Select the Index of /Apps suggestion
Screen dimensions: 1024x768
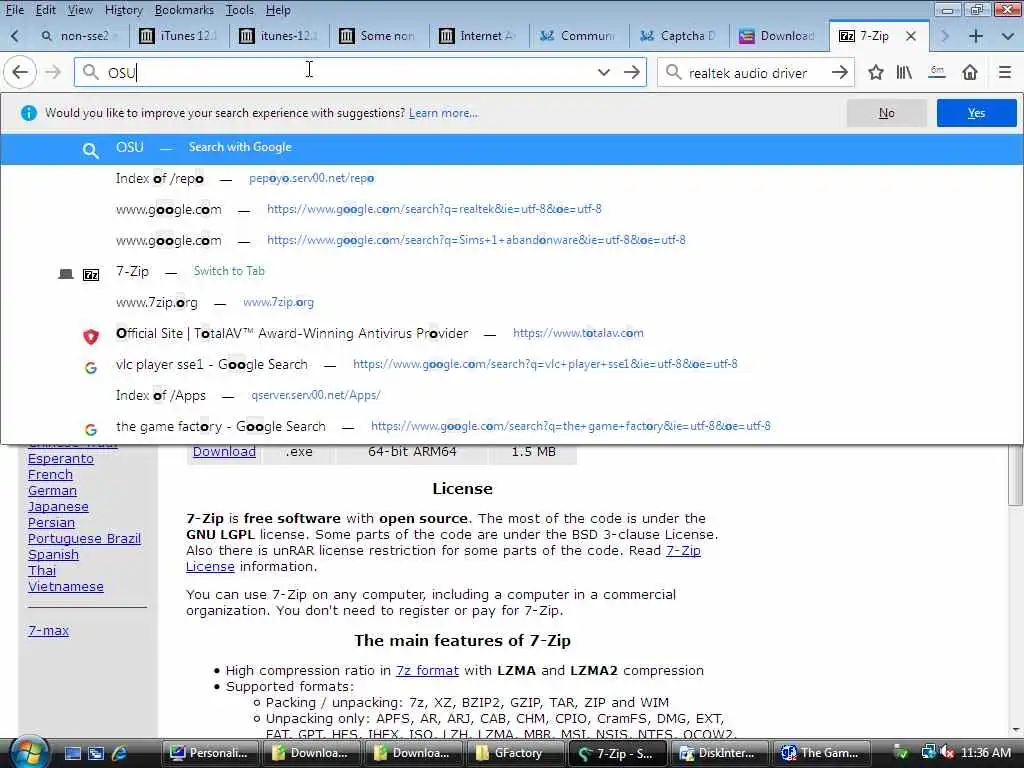pos(512,396)
